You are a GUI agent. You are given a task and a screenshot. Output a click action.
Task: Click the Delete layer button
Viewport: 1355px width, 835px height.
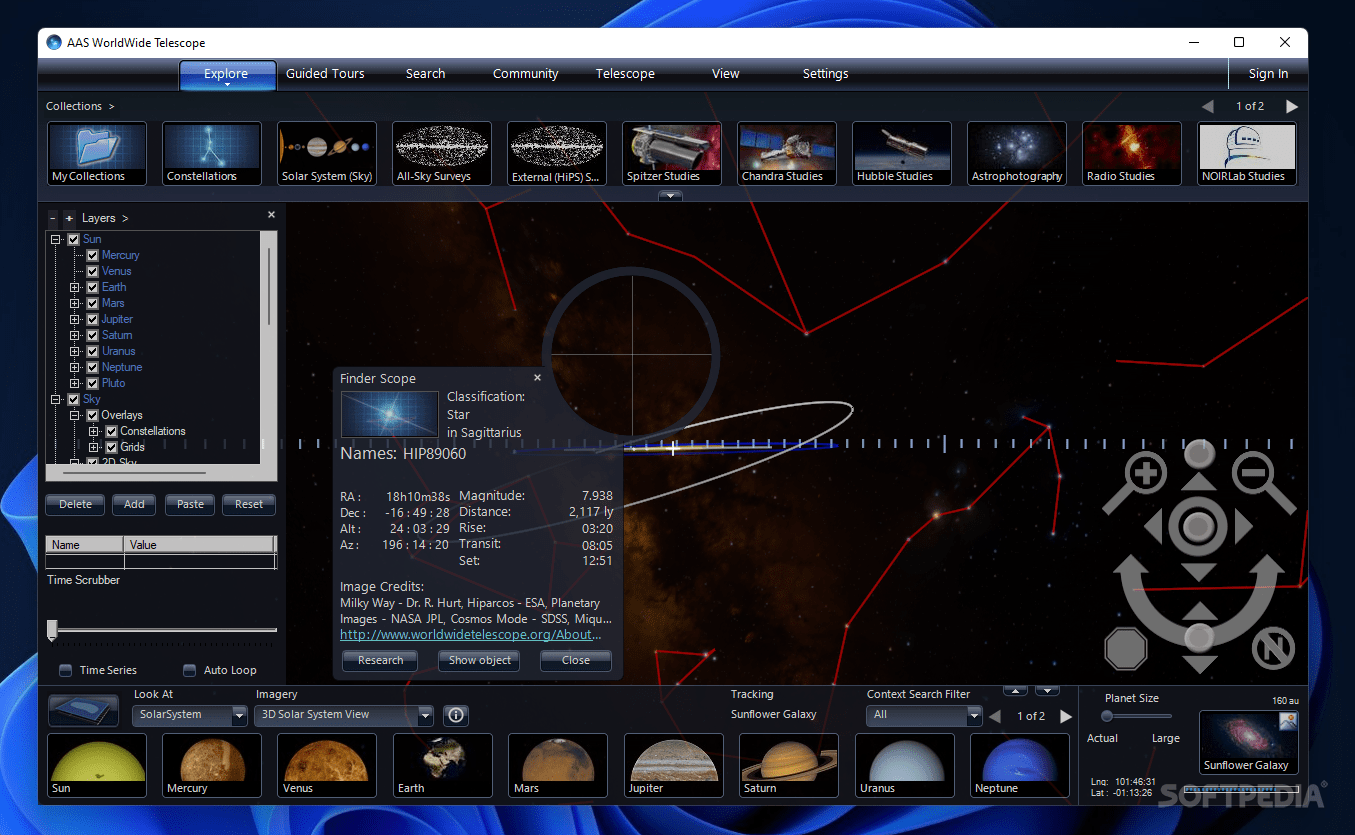coord(75,505)
